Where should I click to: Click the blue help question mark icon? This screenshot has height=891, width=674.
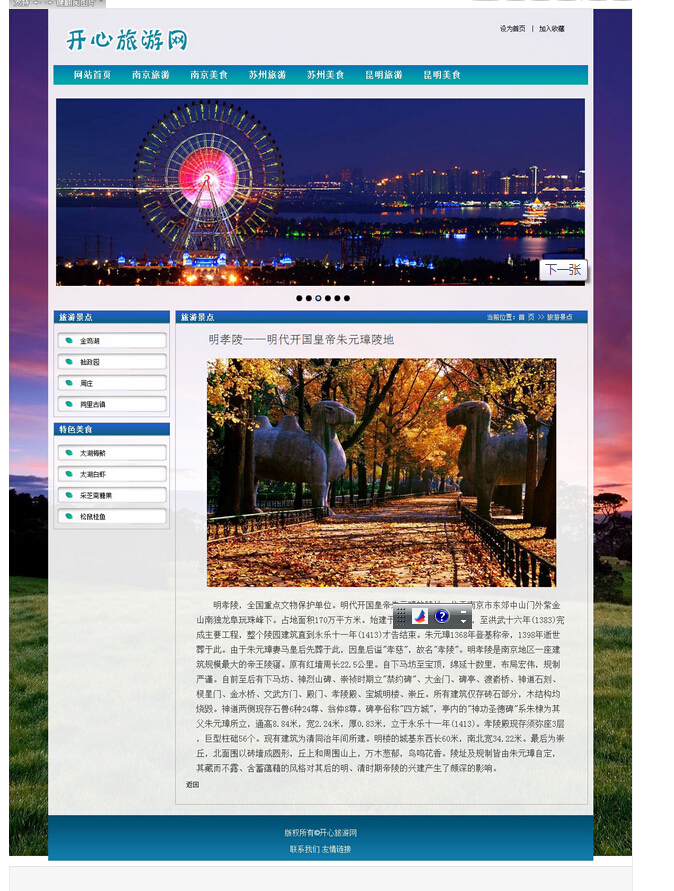pos(442,616)
